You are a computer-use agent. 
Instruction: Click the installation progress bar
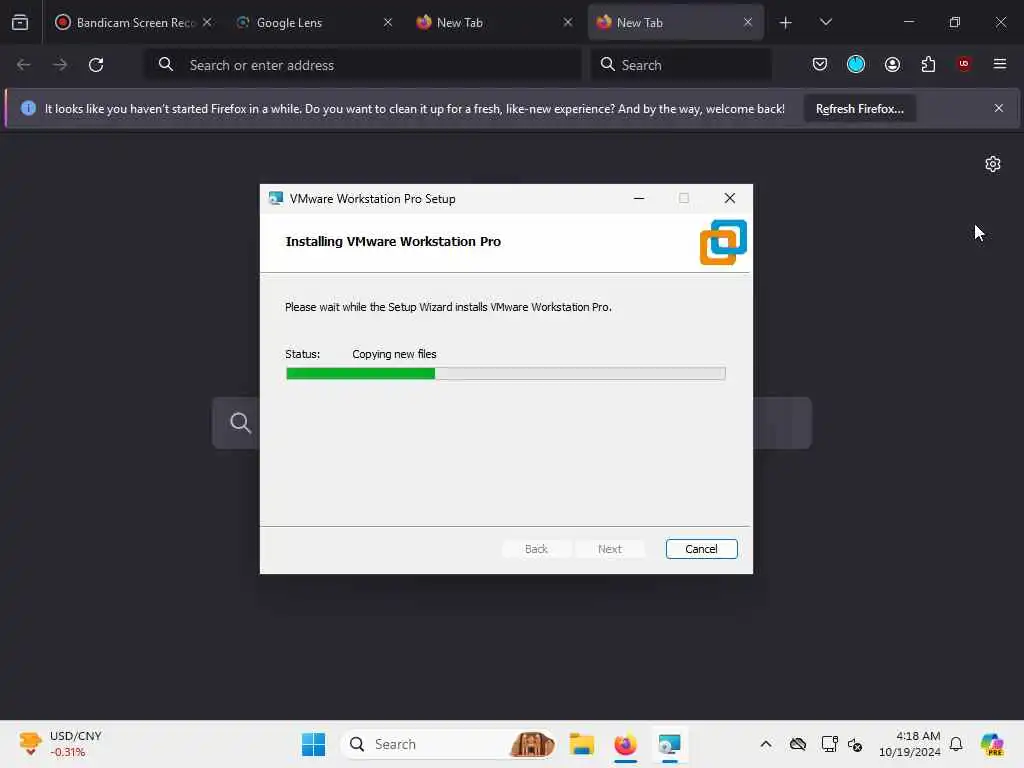pos(505,374)
